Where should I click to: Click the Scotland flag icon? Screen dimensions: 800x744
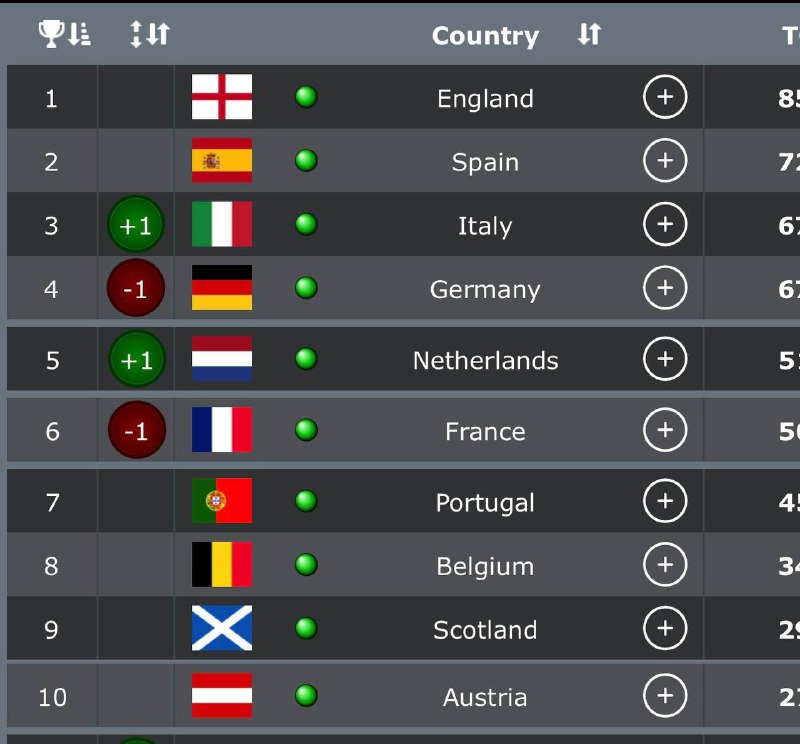(222, 628)
